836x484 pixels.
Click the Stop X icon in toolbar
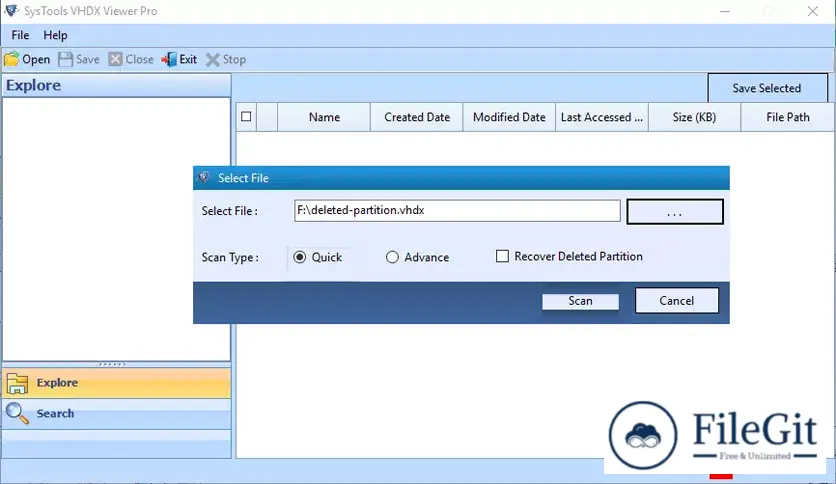[213, 59]
